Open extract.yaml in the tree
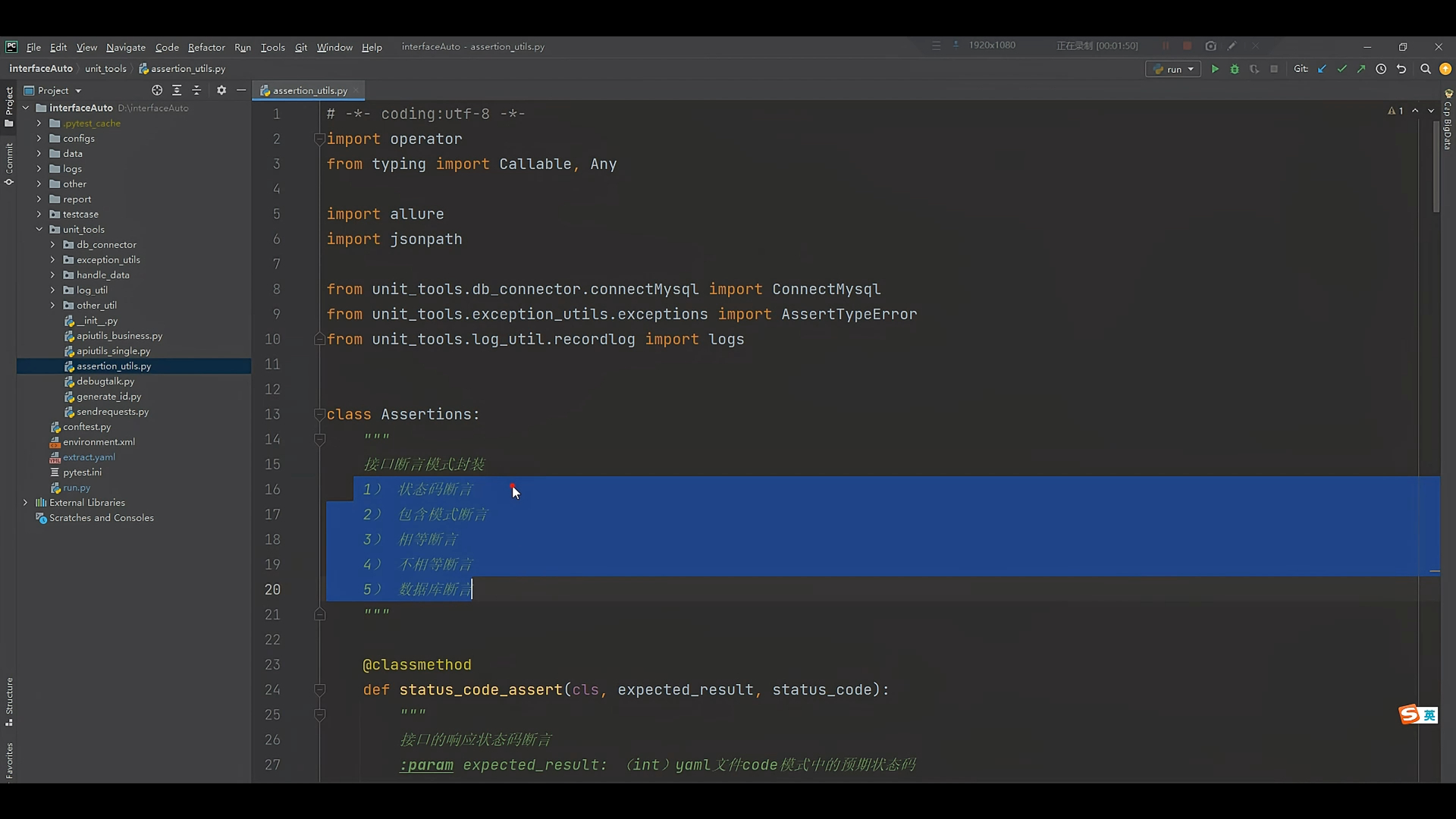 pos(89,457)
